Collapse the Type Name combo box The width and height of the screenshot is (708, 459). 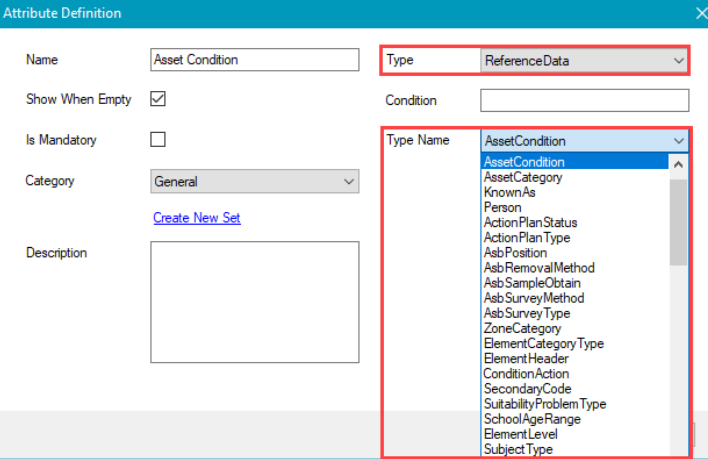click(679, 141)
